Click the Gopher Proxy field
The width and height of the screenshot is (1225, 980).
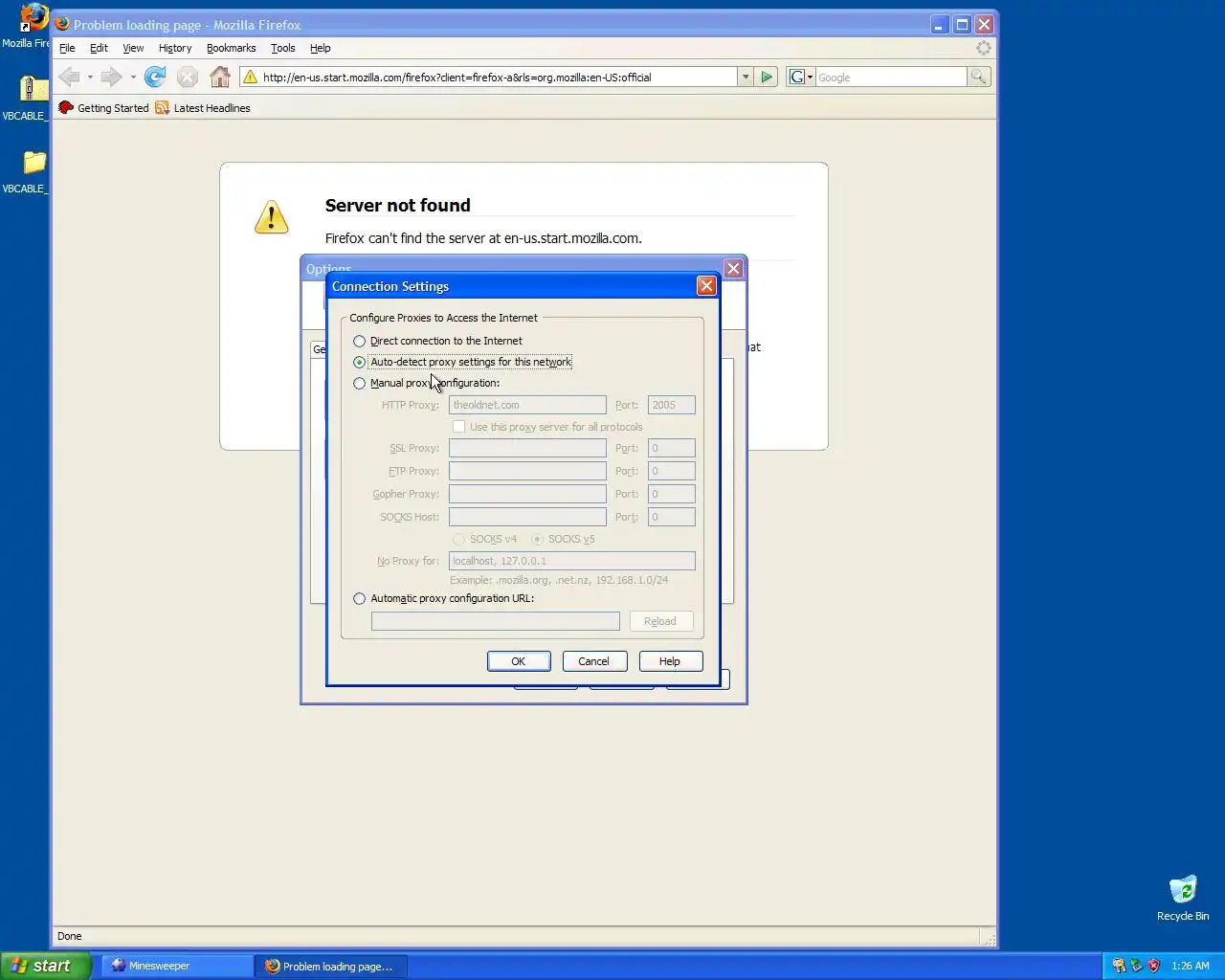click(527, 494)
